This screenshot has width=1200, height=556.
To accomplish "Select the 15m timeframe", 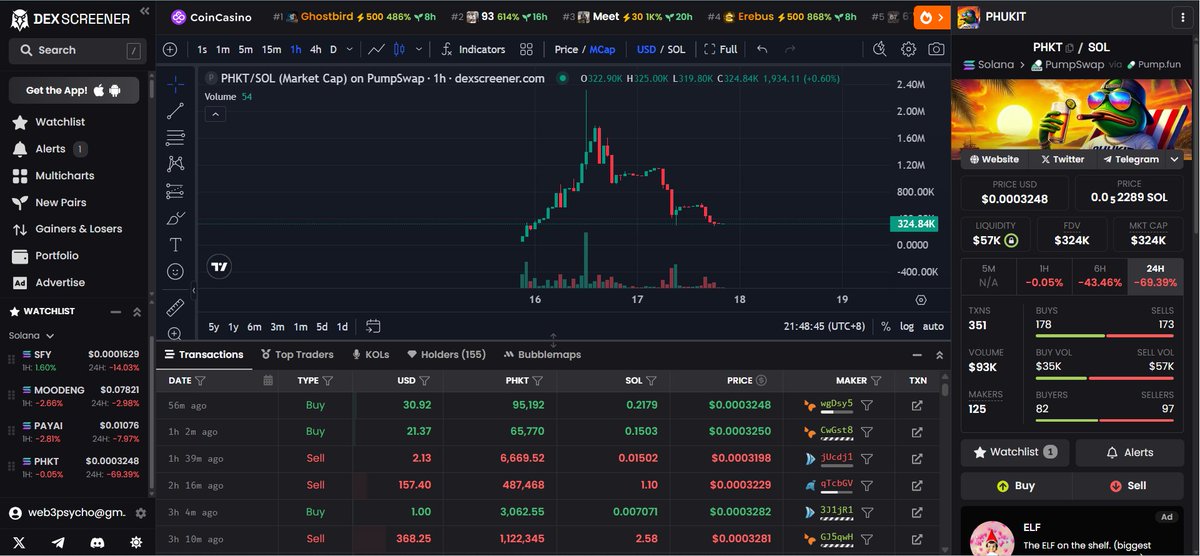I will point(271,49).
